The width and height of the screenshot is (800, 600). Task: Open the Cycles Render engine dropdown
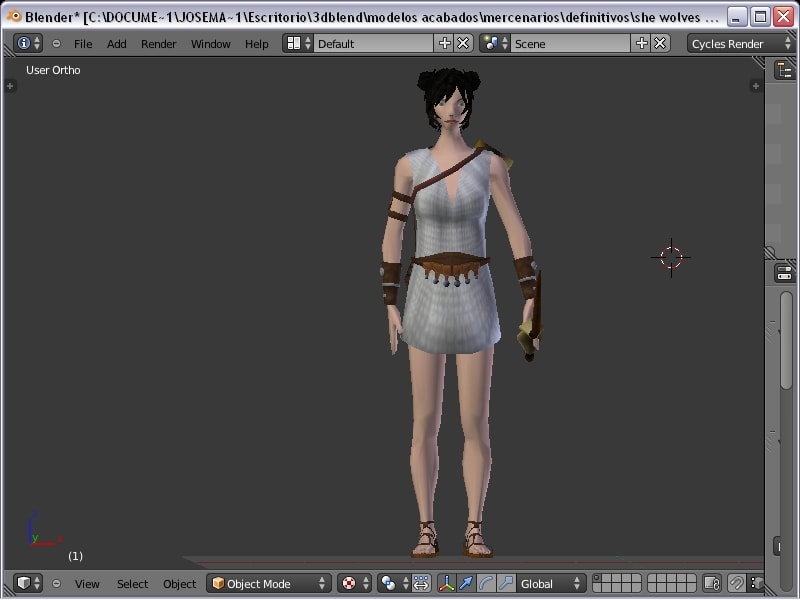pos(740,43)
